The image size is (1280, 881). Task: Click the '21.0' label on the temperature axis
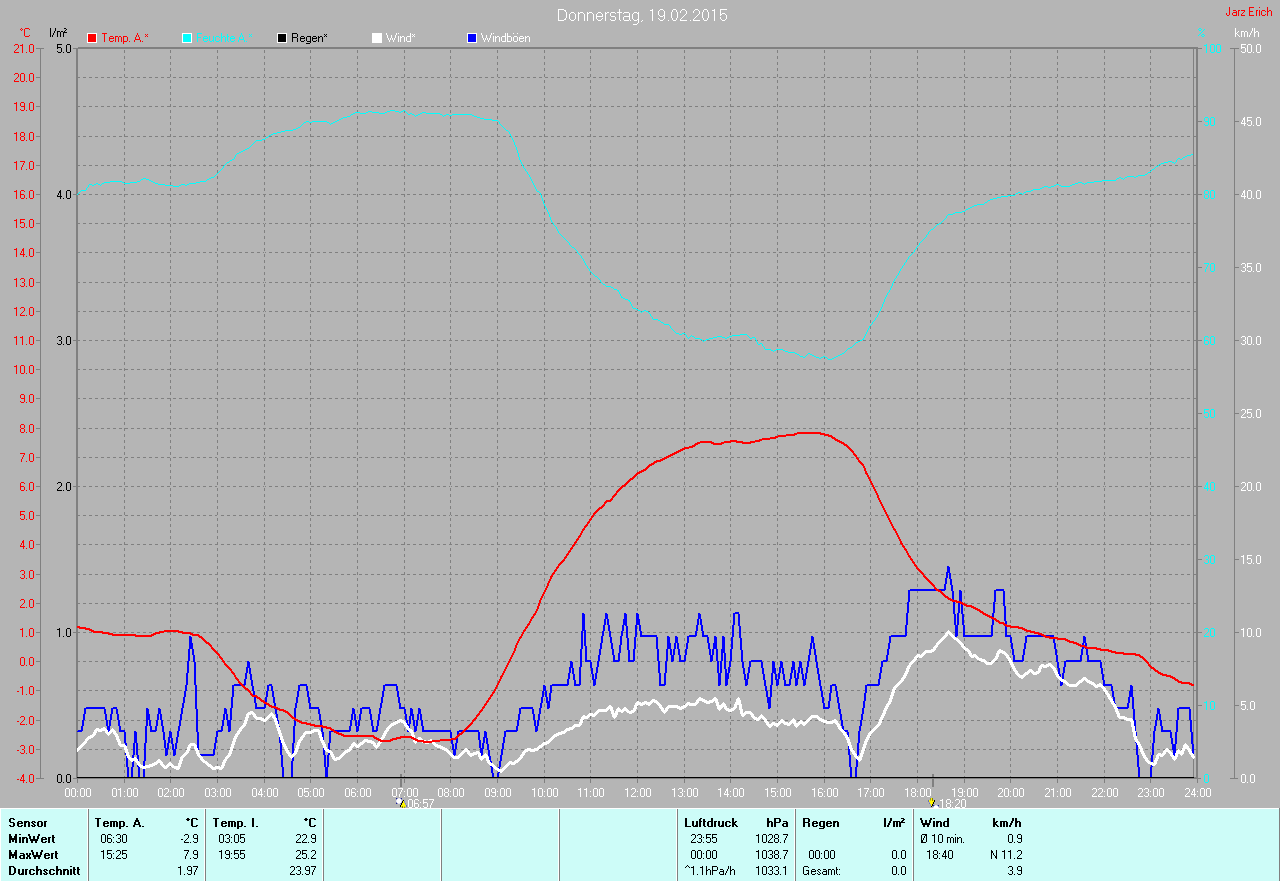click(x=23, y=48)
